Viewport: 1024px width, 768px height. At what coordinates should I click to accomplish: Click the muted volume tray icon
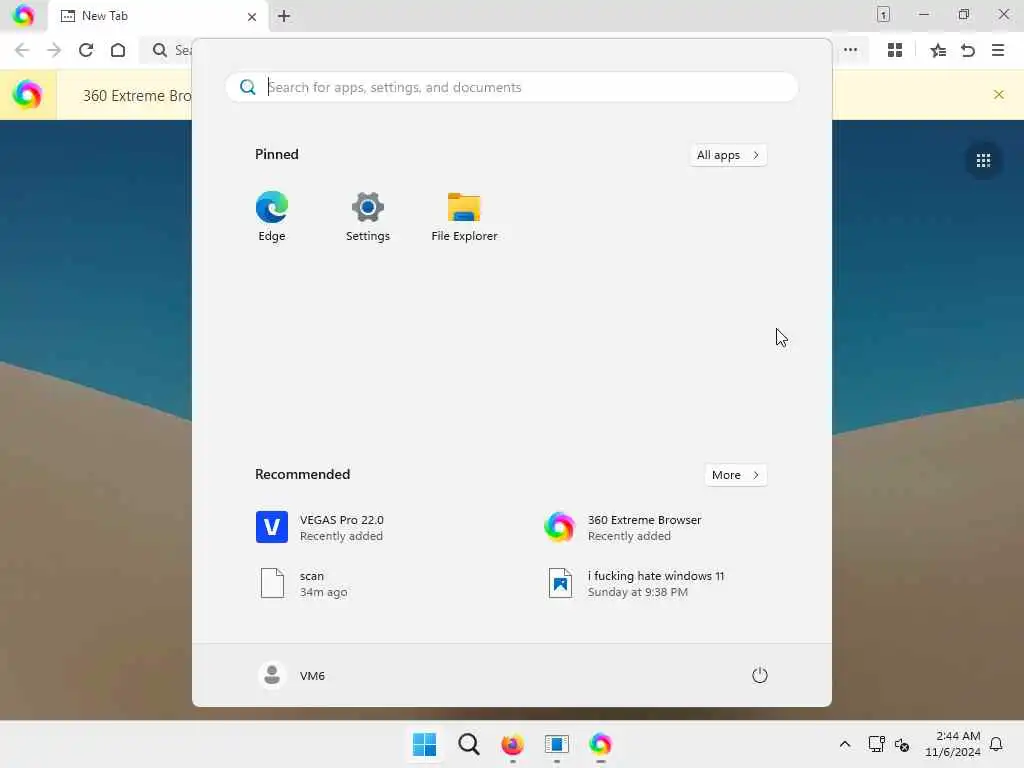coord(902,744)
